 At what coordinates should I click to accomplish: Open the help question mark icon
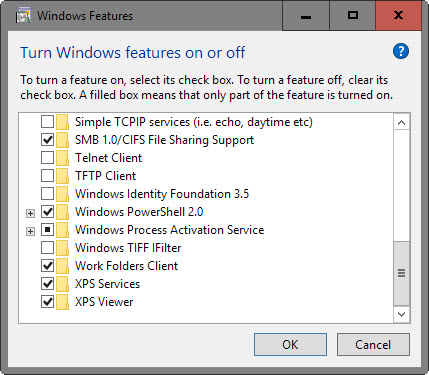[401, 52]
